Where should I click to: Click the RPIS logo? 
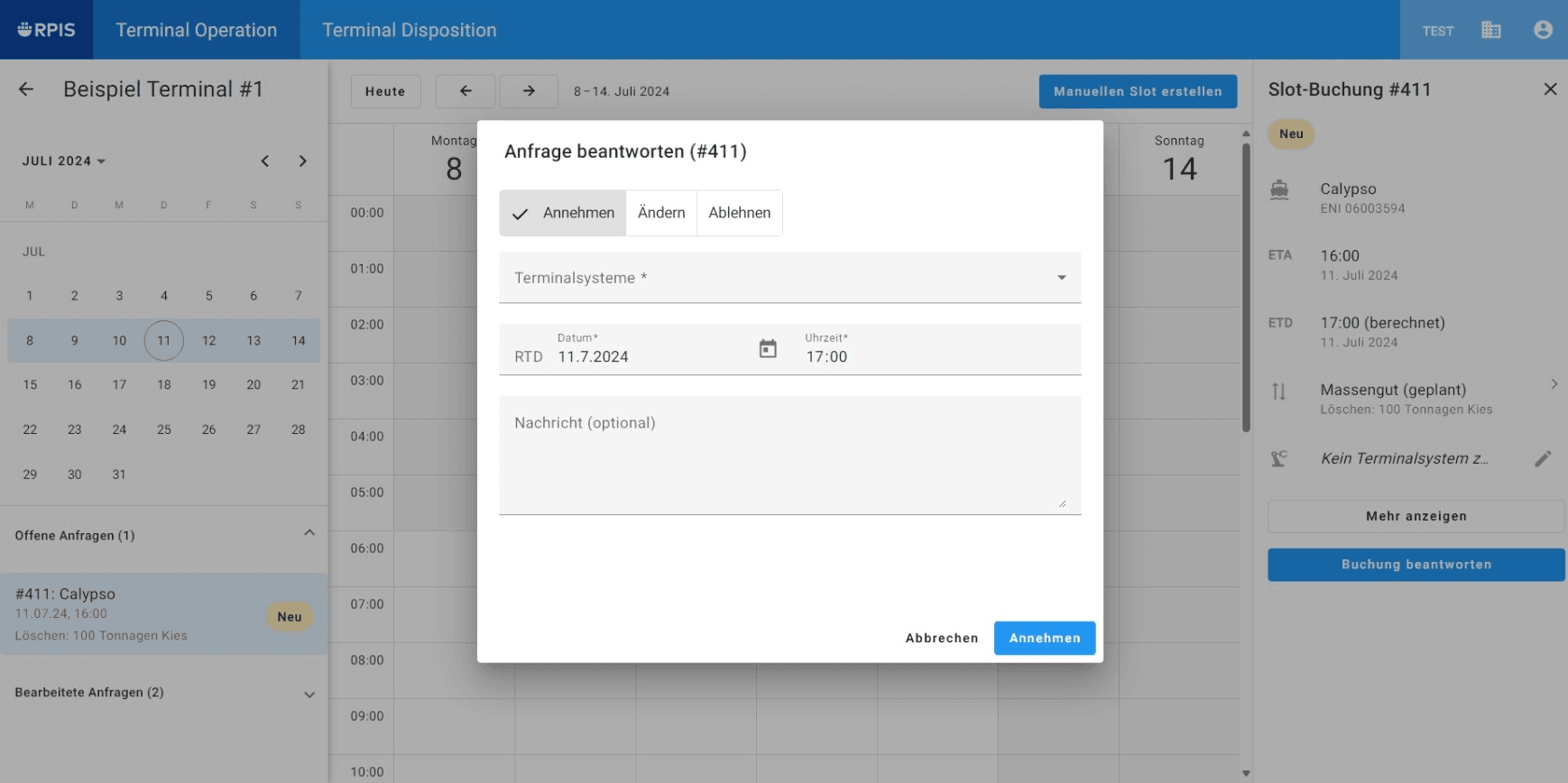46,30
